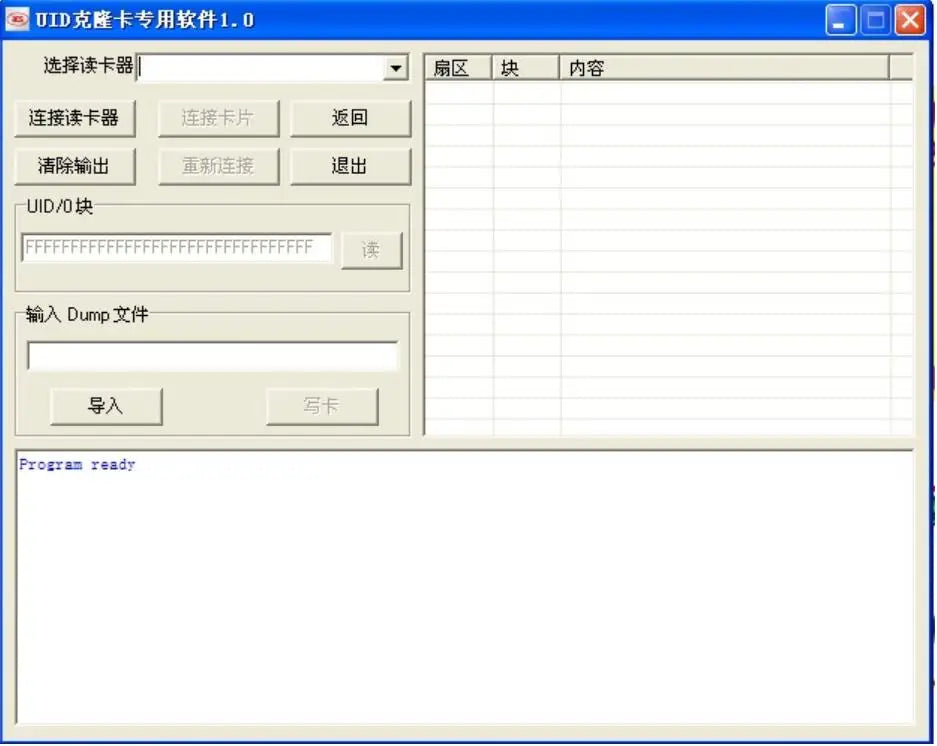937x746 pixels.
Task: Select the 内容 column header
Action: pos(724,68)
